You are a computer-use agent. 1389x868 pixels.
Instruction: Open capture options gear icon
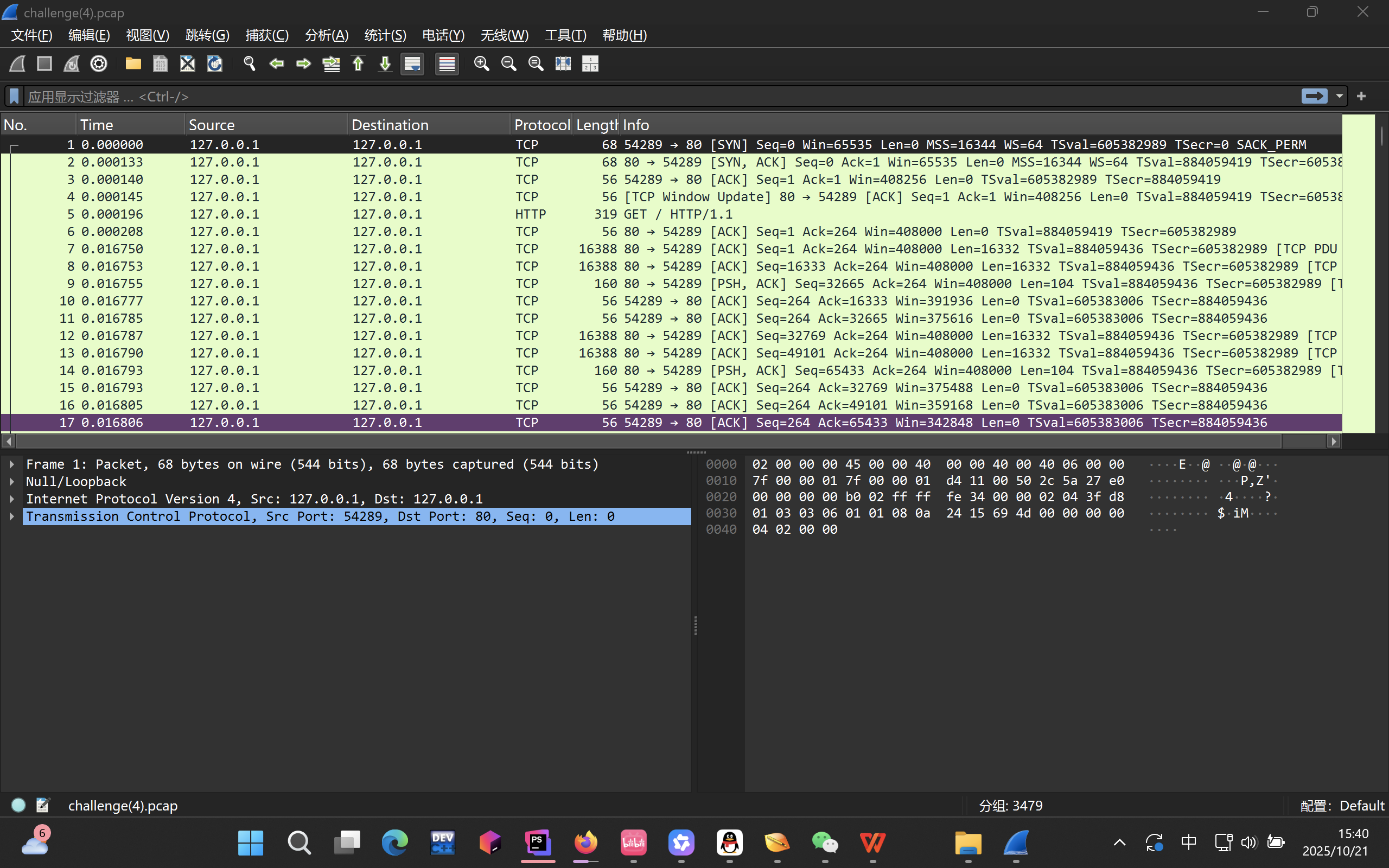pos(99,63)
